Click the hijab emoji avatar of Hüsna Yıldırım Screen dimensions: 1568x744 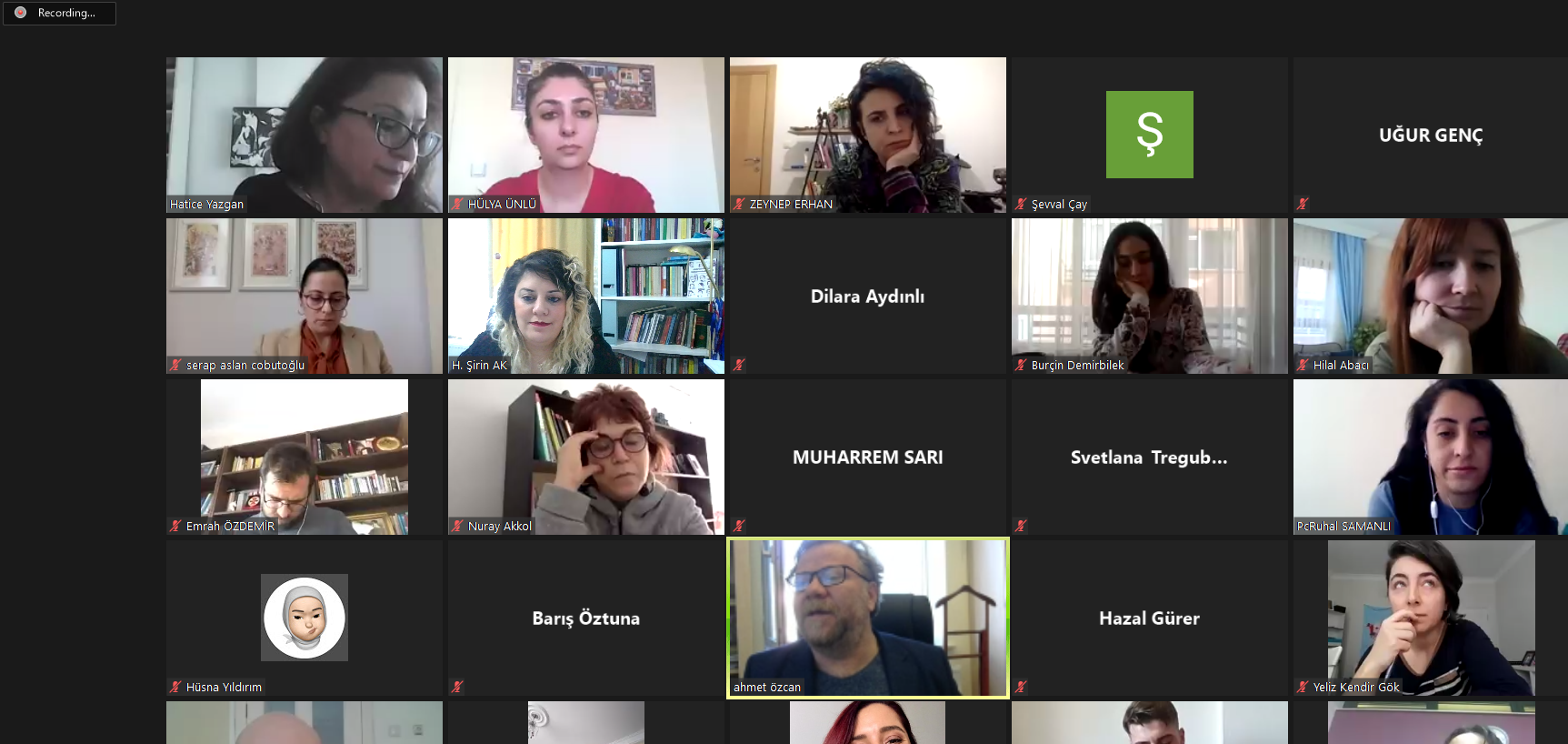pyautogui.click(x=305, y=618)
